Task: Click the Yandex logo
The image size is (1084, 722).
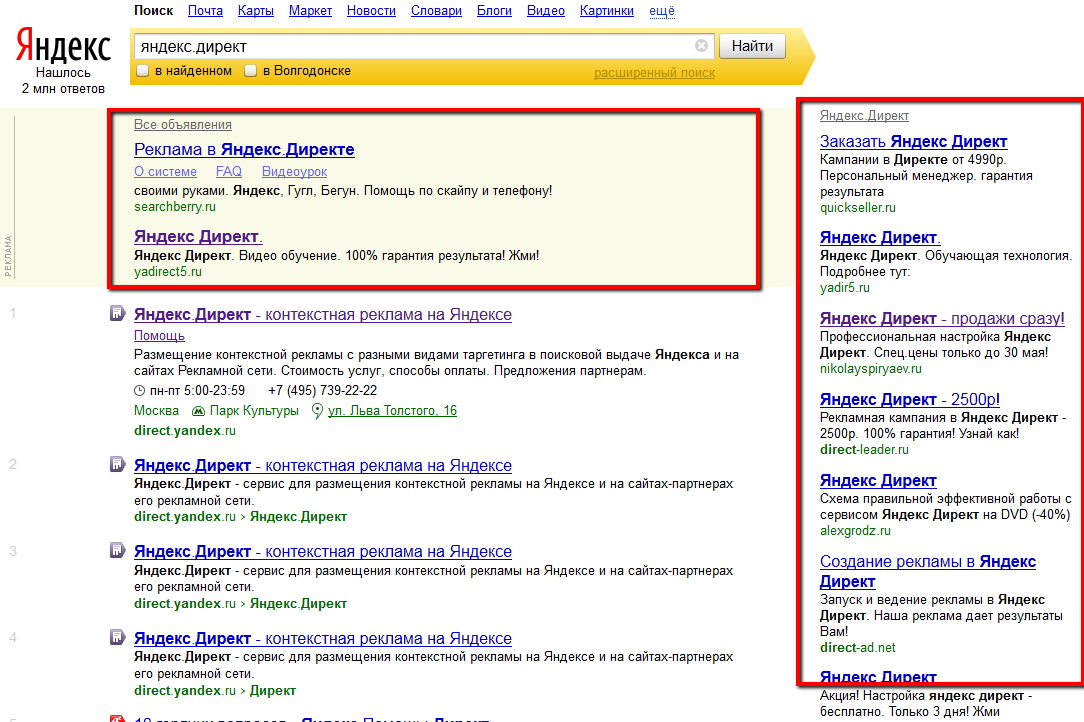Action: tap(63, 46)
